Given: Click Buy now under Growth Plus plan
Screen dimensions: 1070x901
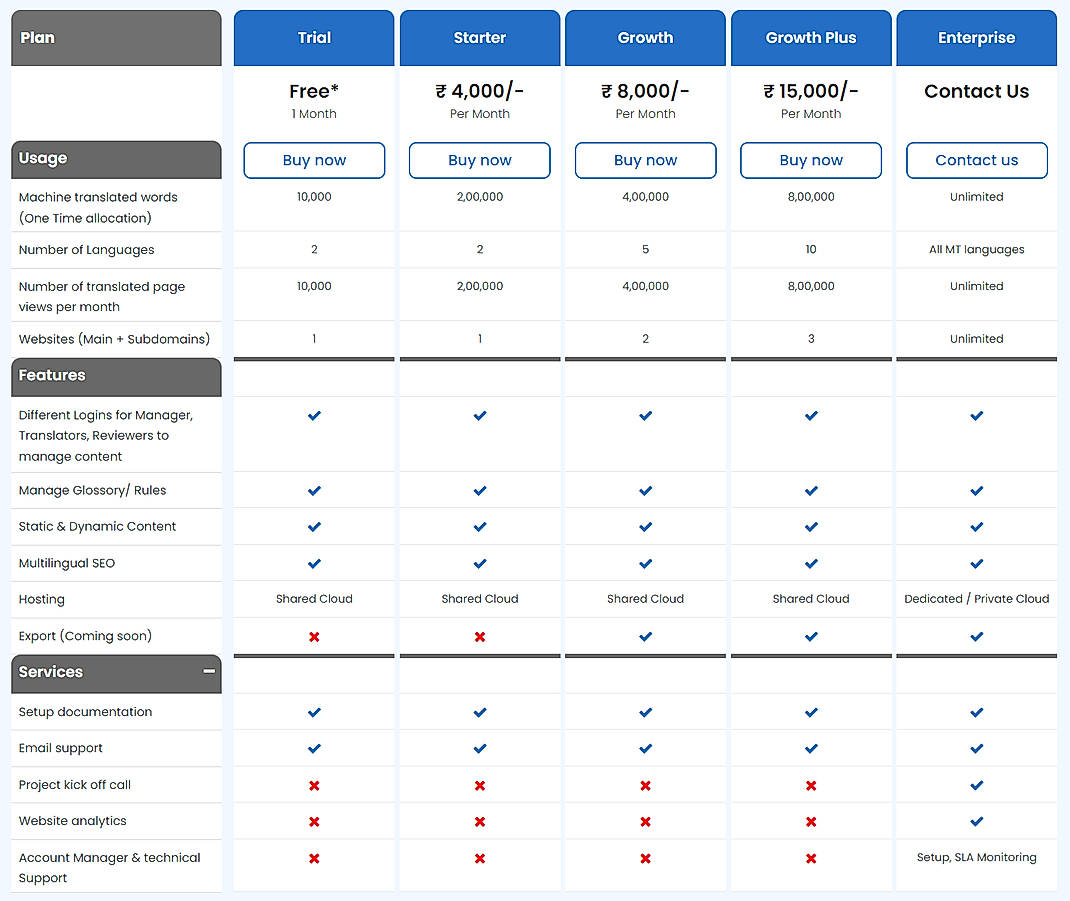Looking at the screenshot, I should point(811,160).
